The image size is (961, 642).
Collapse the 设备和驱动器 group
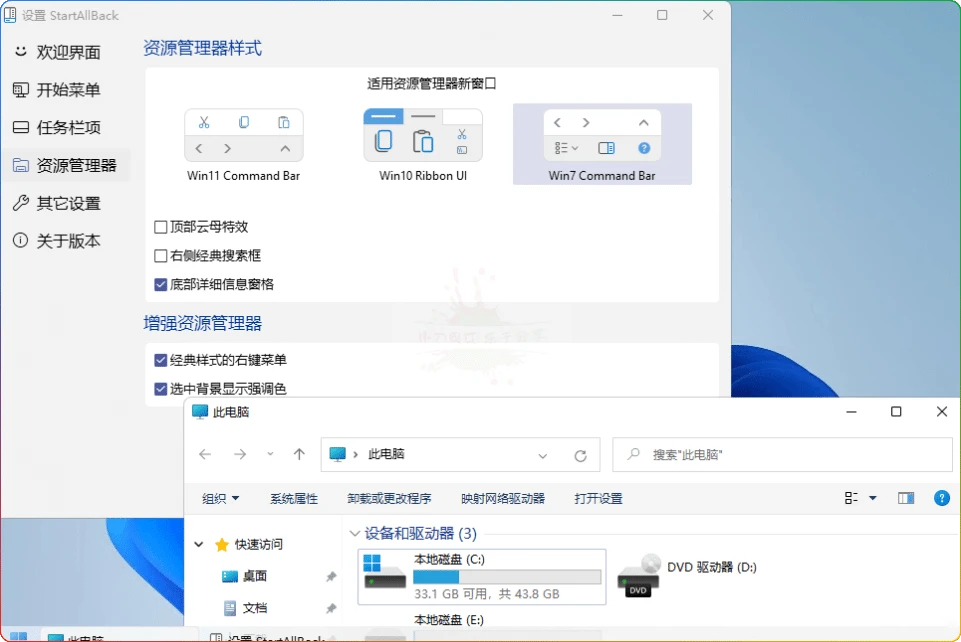[x=355, y=534]
